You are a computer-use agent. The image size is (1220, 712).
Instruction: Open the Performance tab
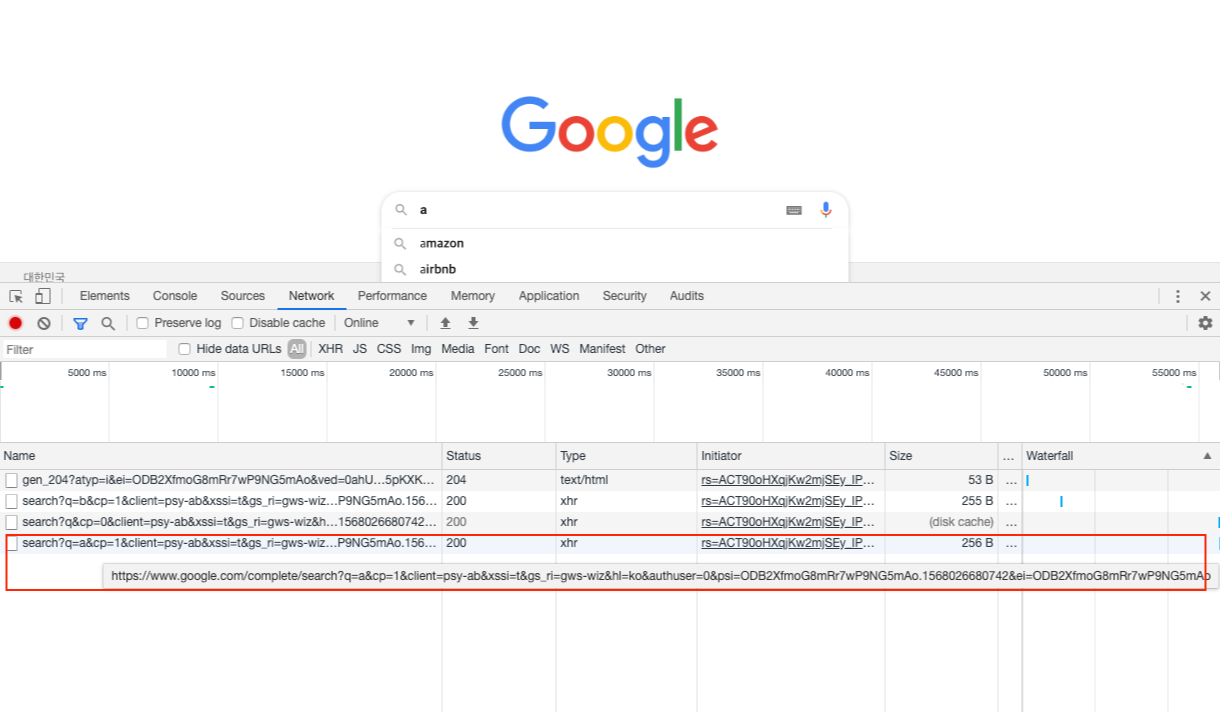392,296
